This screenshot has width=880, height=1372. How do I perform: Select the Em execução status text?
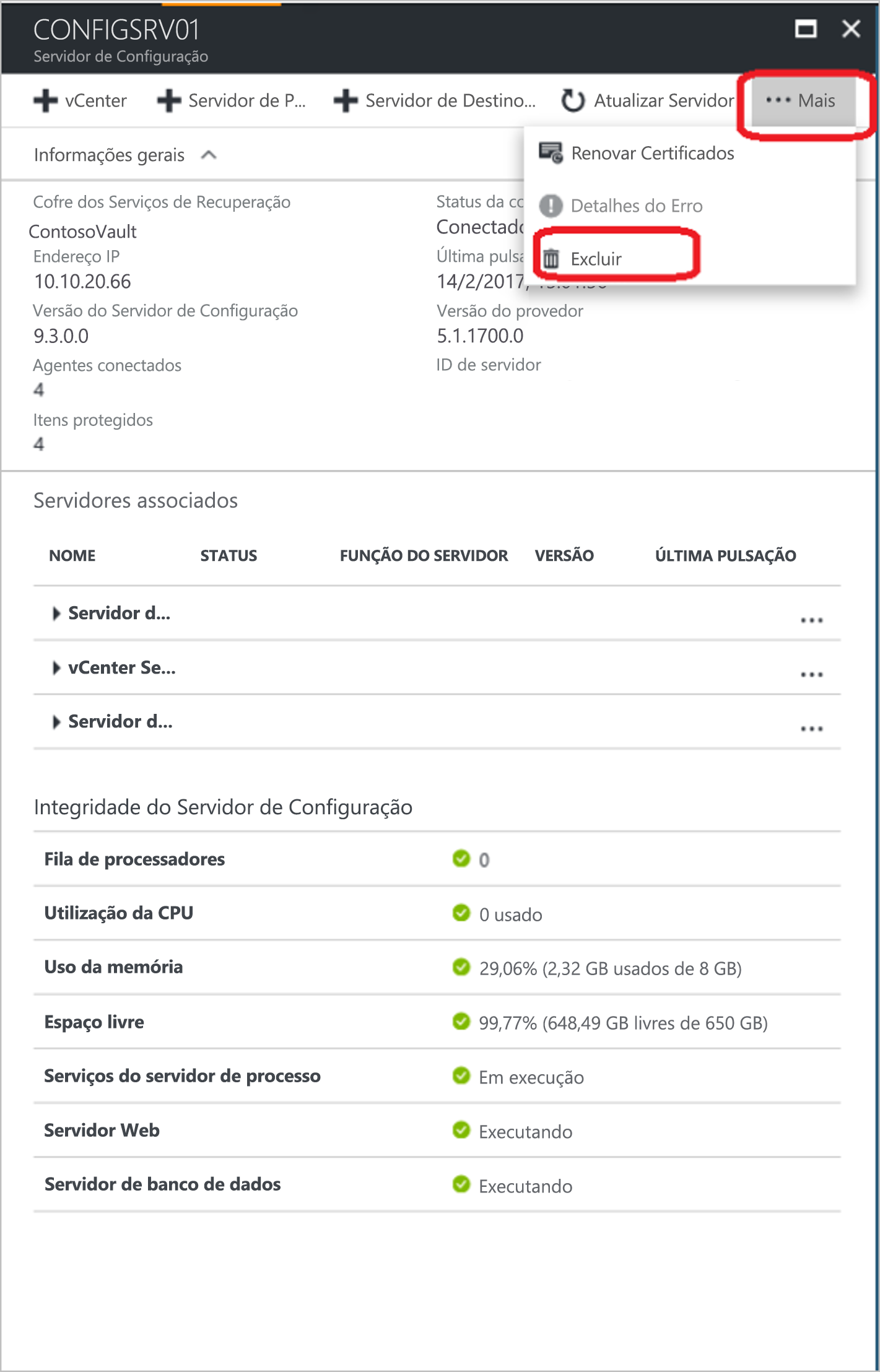pyautogui.click(x=531, y=1077)
